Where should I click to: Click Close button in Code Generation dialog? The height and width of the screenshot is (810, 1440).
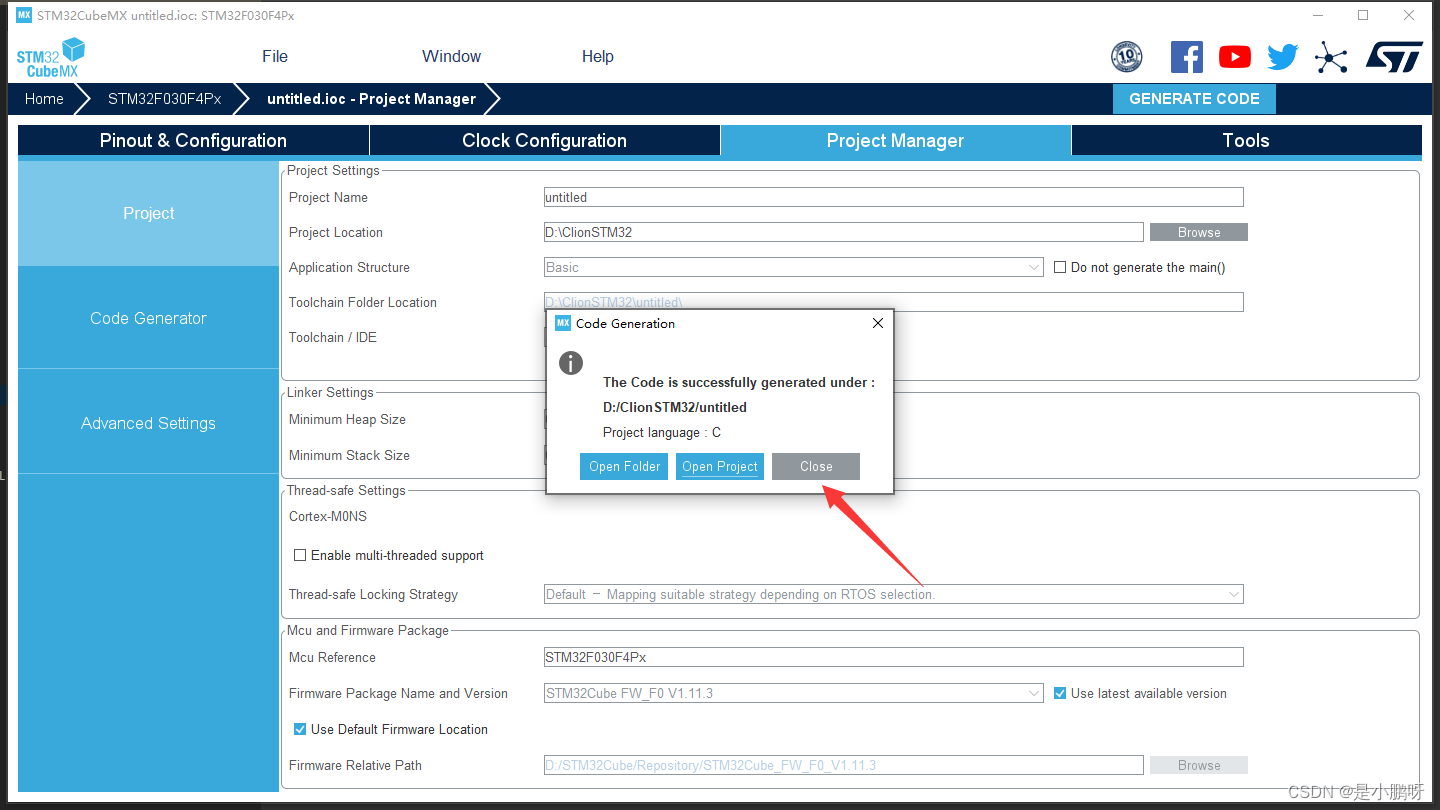coord(816,466)
